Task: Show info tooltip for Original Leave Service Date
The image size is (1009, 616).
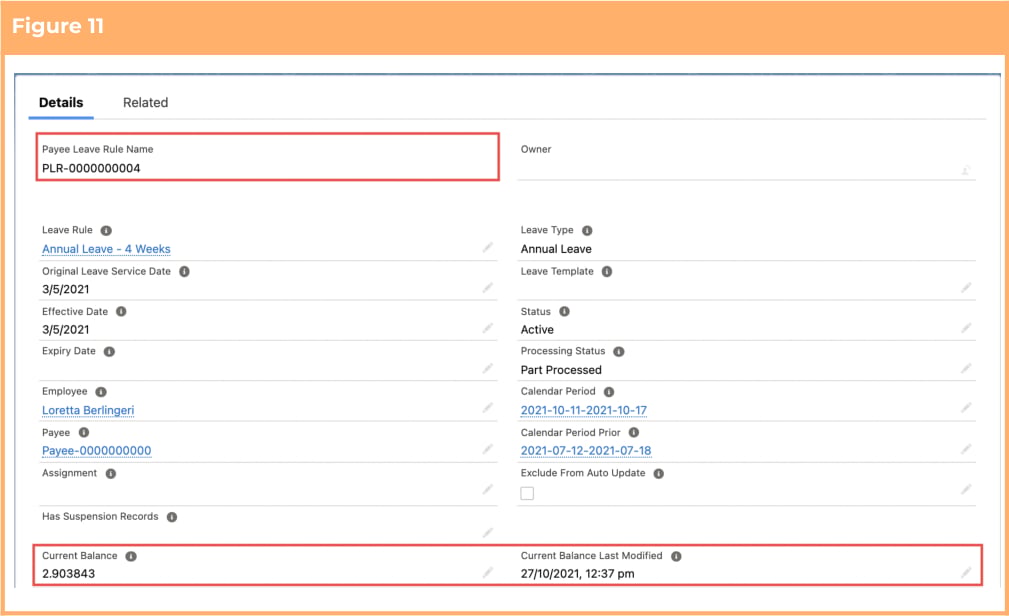Action: point(184,272)
